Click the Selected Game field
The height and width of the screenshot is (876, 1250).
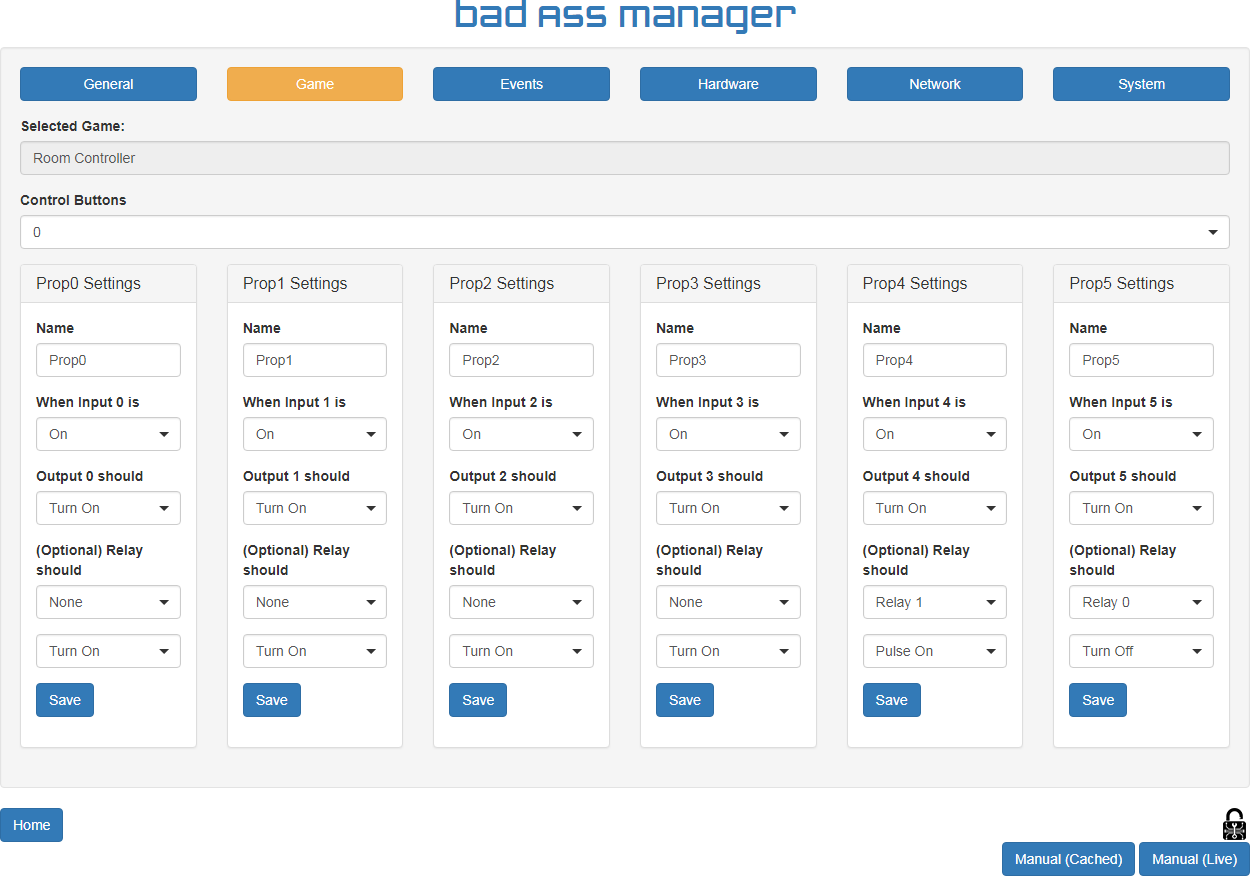coord(624,158)
